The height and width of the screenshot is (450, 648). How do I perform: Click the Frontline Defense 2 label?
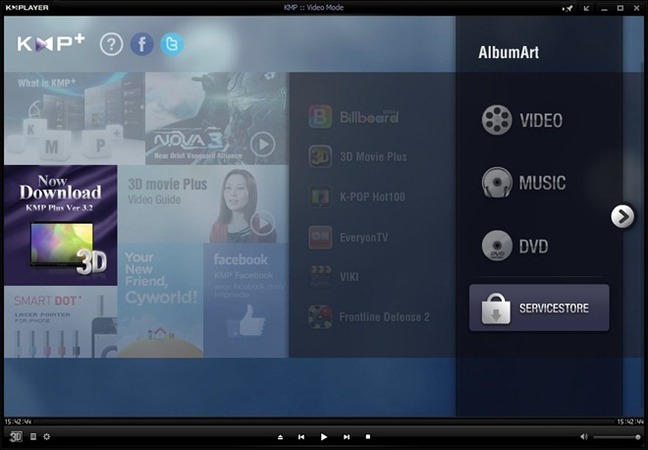[384, 317]
